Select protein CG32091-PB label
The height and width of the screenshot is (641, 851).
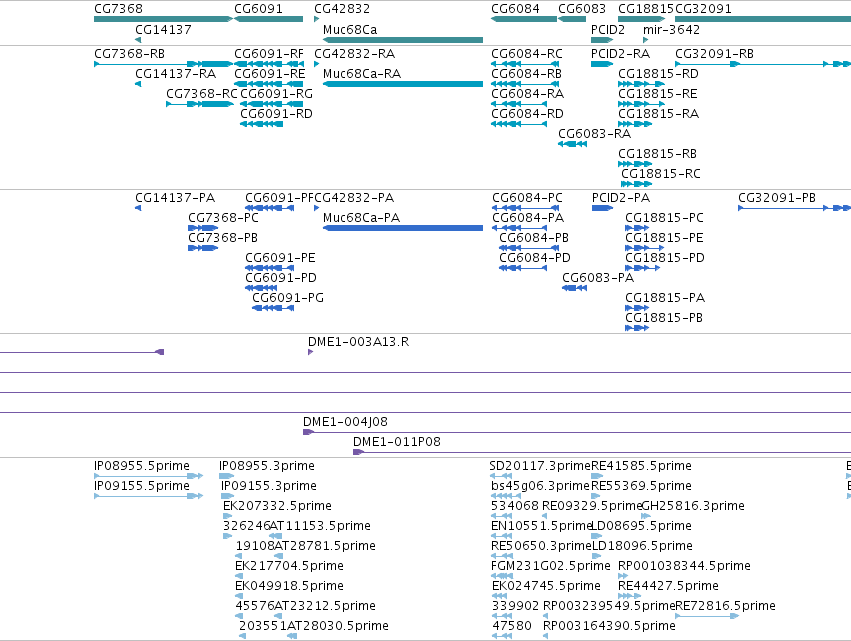(x=777, y=198)
